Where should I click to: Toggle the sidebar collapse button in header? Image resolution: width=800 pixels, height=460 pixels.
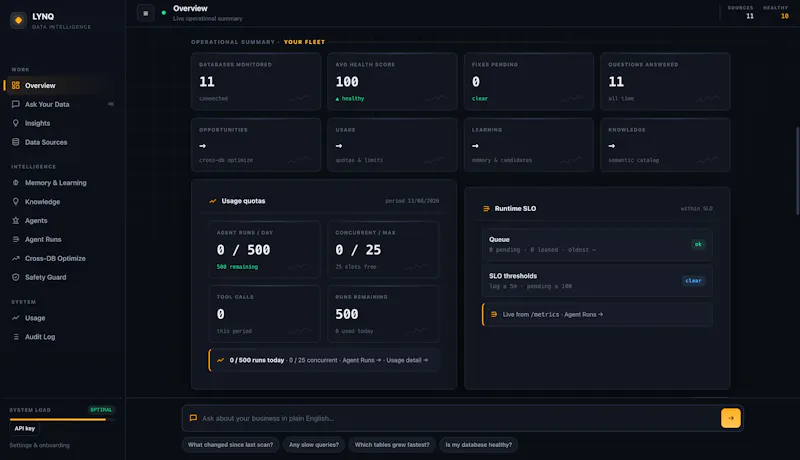(x=145, y=13)
